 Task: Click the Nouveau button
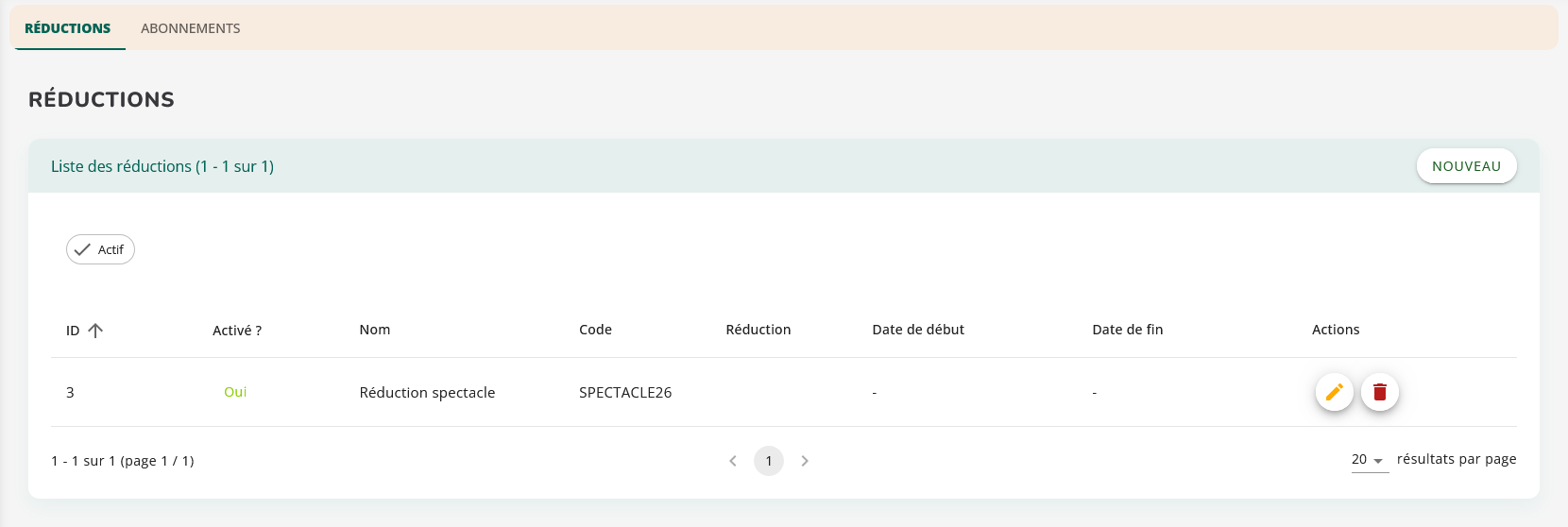pos(1466,166)
